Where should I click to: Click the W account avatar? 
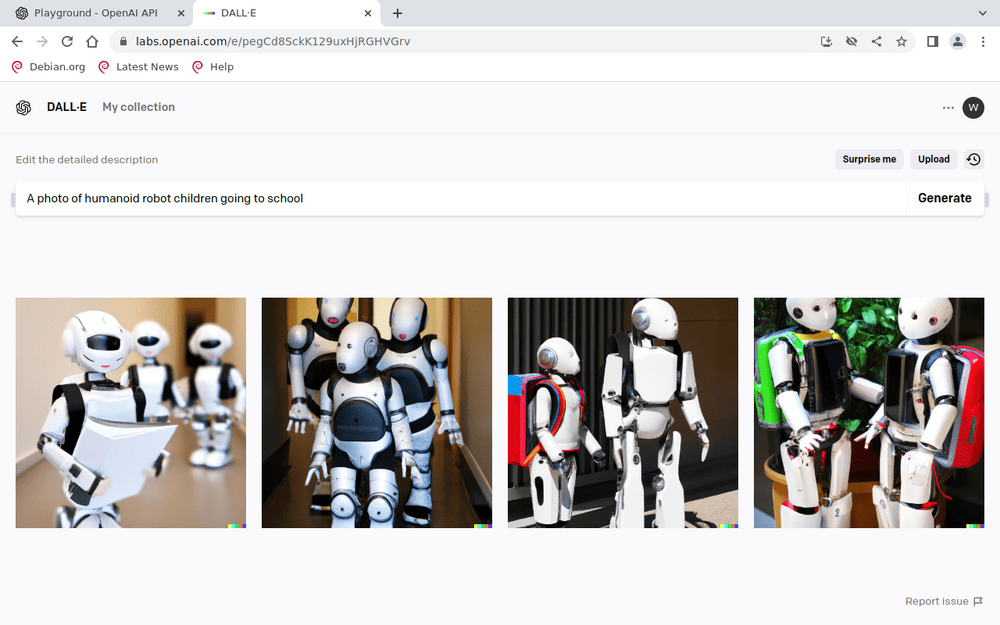tap(972, 107)
